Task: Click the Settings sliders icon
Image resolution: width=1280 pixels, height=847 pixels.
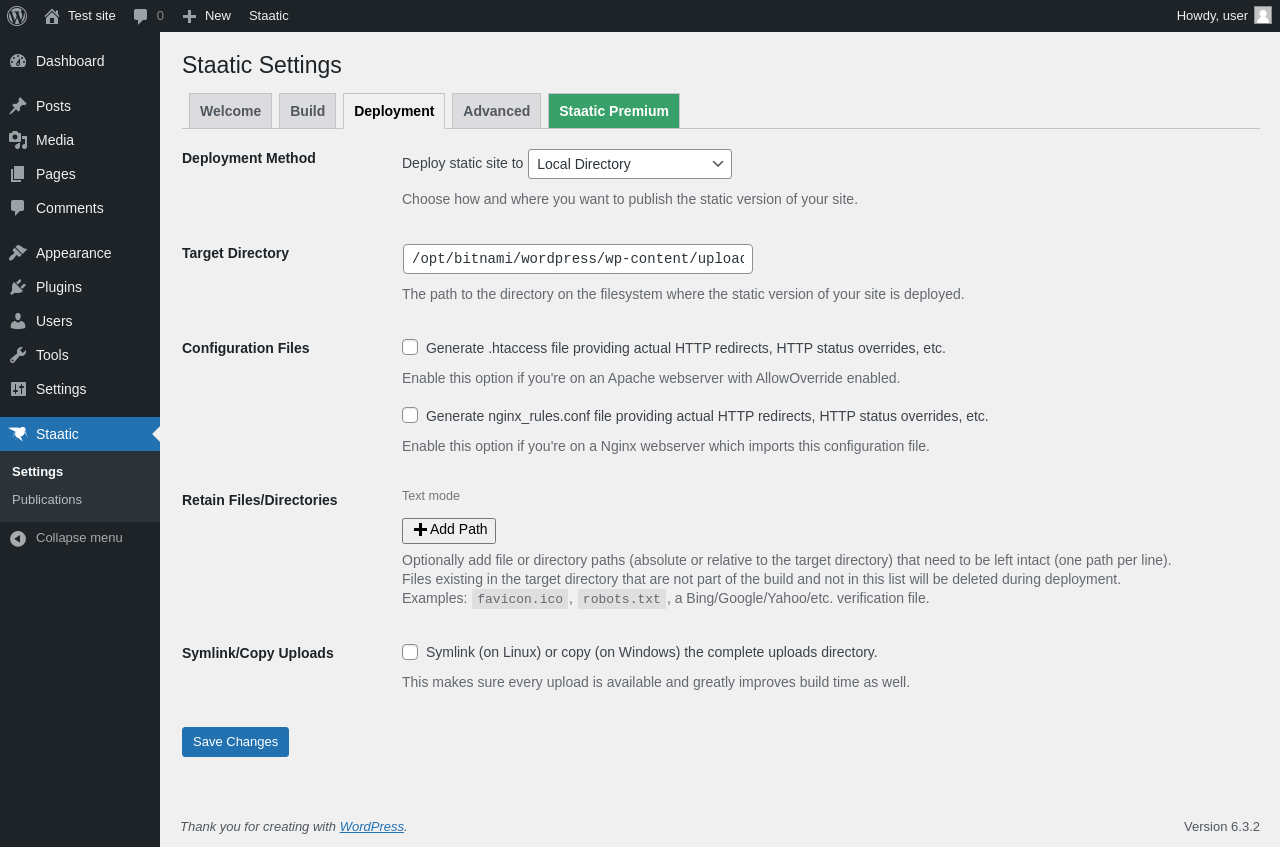Action: 18,389
